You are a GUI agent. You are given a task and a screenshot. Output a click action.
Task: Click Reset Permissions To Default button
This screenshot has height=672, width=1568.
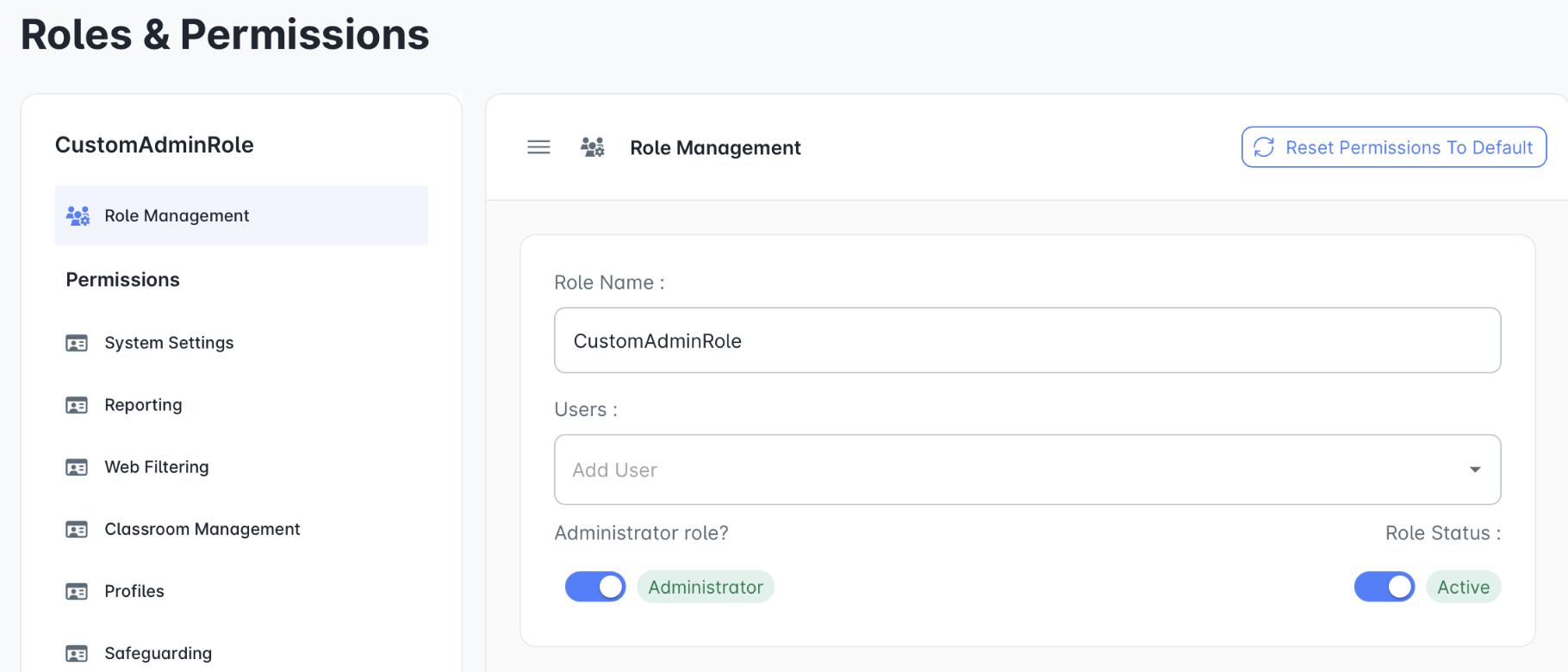1394,147
